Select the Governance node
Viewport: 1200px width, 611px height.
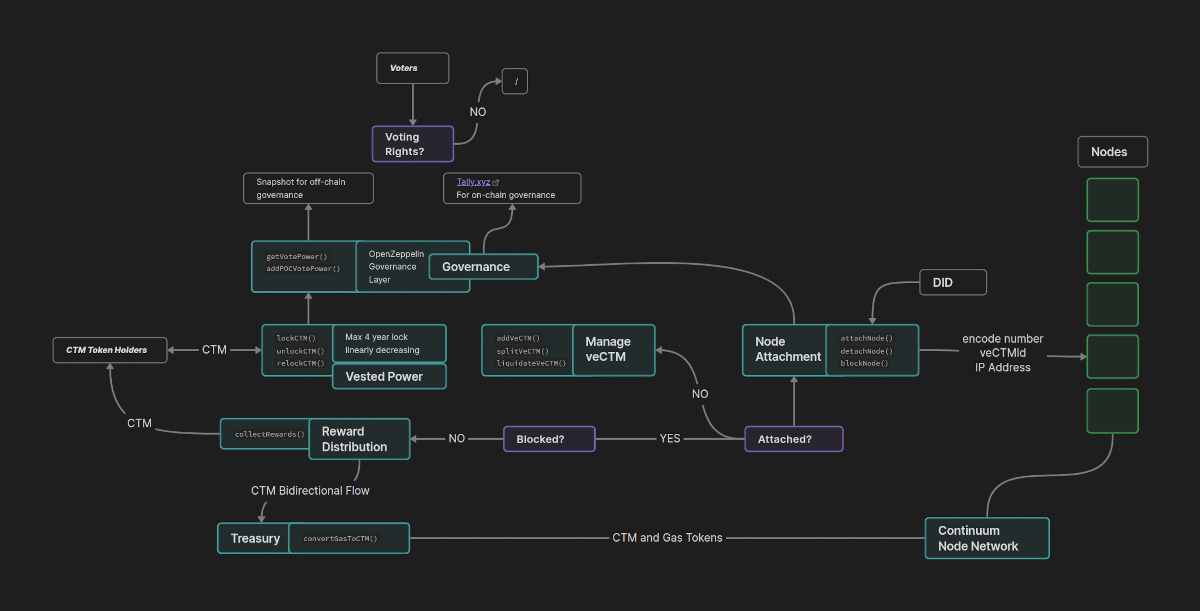click(484, 267)
